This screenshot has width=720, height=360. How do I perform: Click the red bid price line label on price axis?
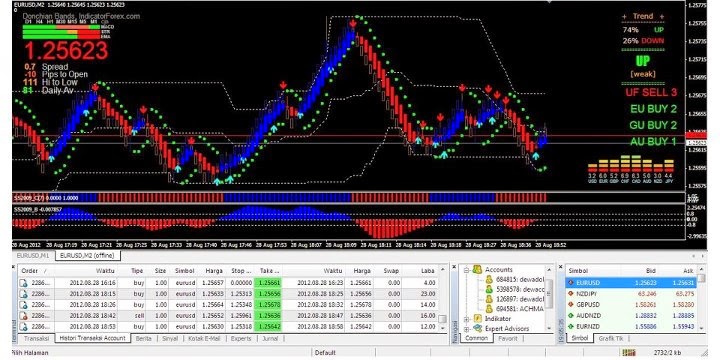coord(696,135)
